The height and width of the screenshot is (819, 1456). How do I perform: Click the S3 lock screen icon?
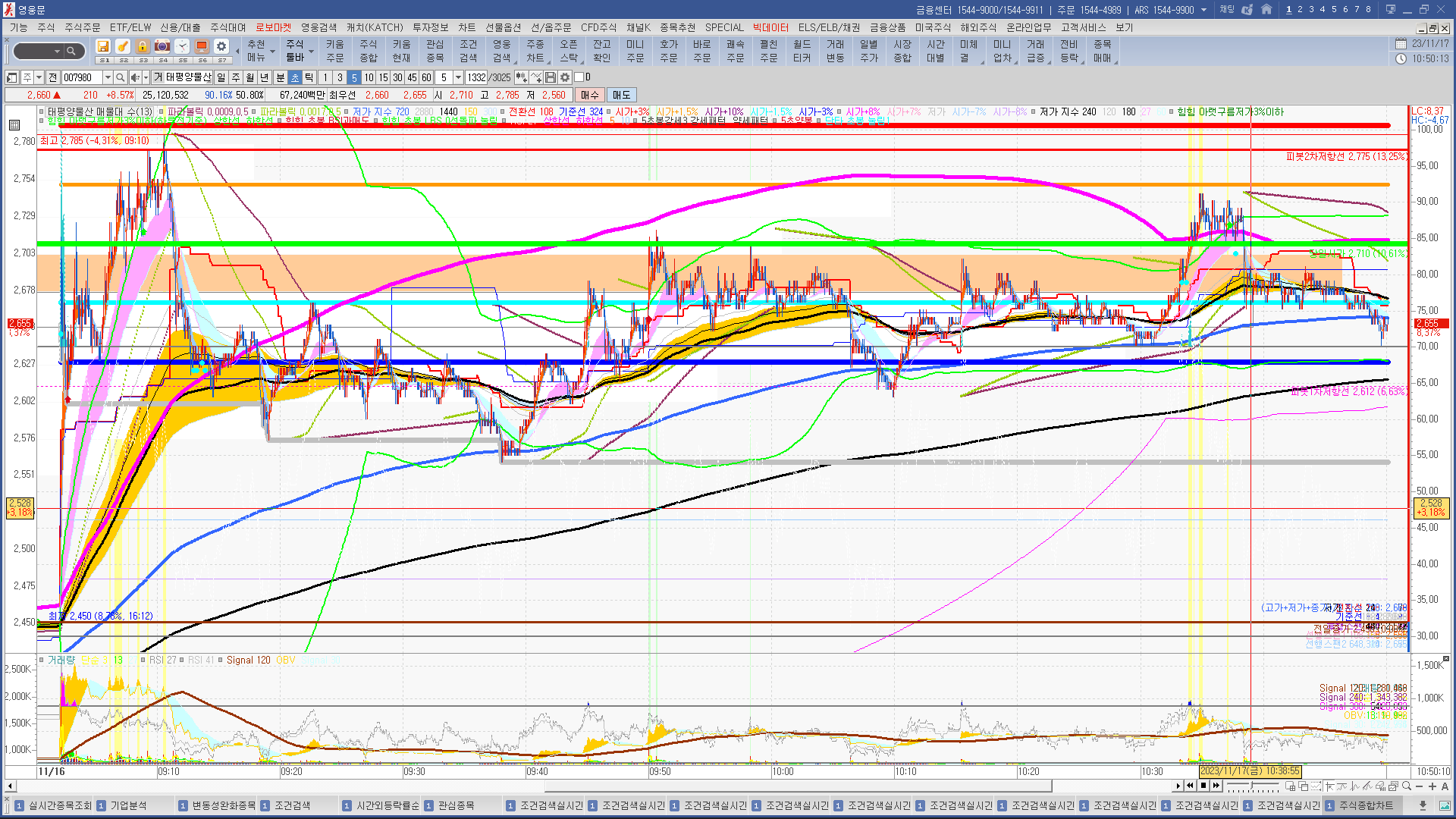pyautogui.click(x=143, y=47)
